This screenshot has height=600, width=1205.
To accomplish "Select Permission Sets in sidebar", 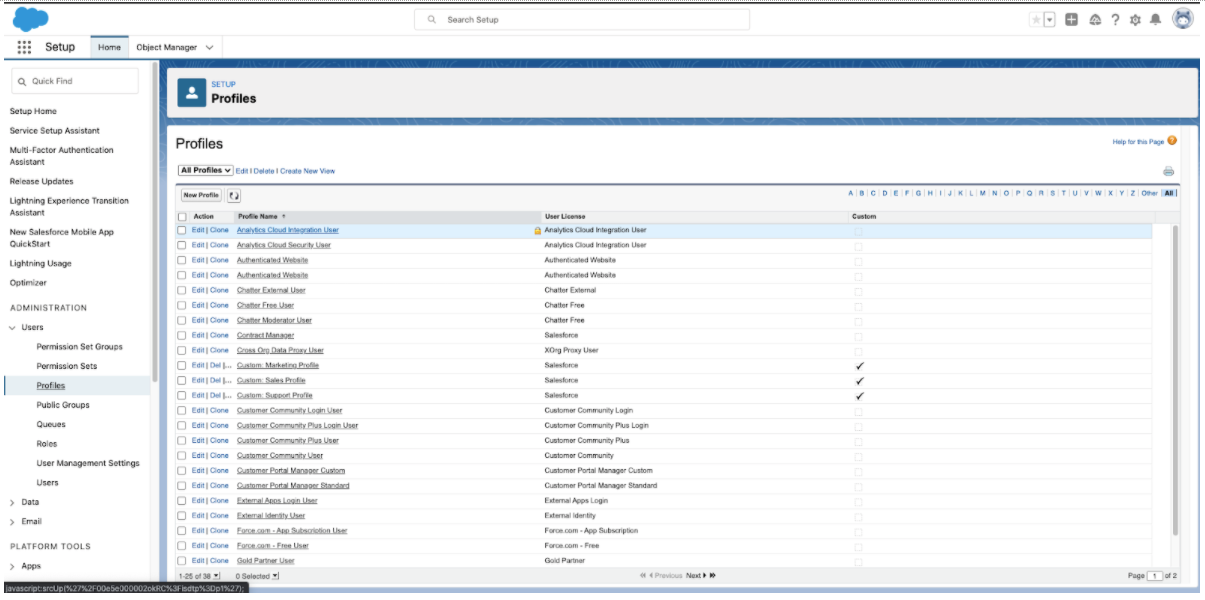I will pos(66,366).
